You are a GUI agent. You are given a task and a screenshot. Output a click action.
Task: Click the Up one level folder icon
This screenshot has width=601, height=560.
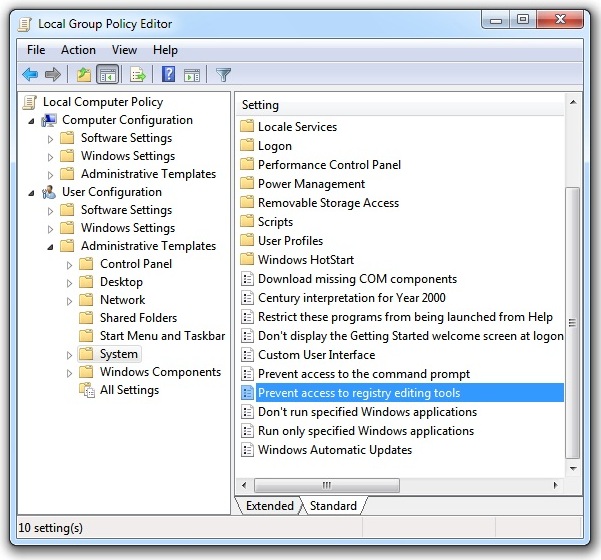click(x=84, y=75)
